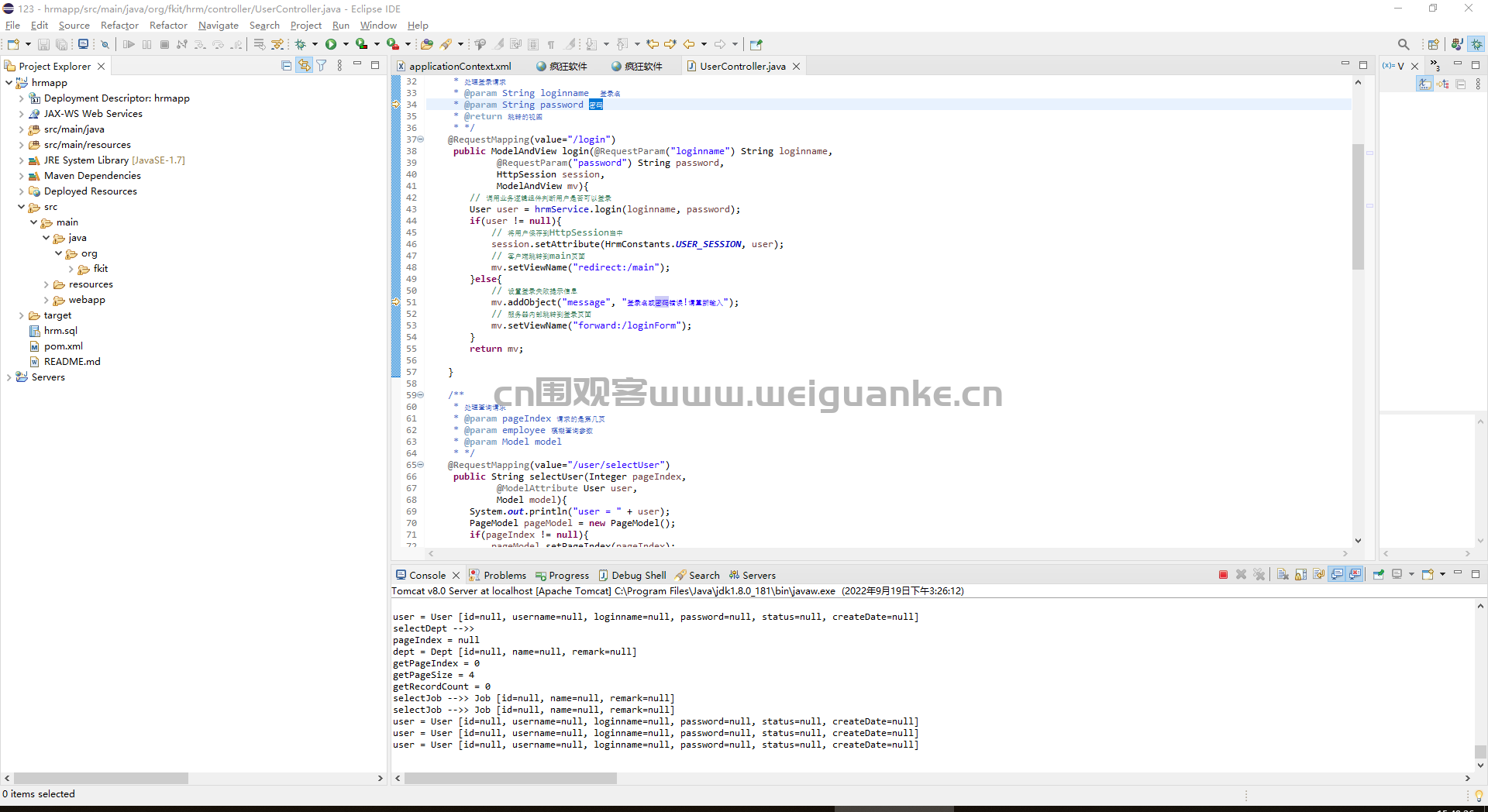Click Open Console new window icon

(1428, 575)
